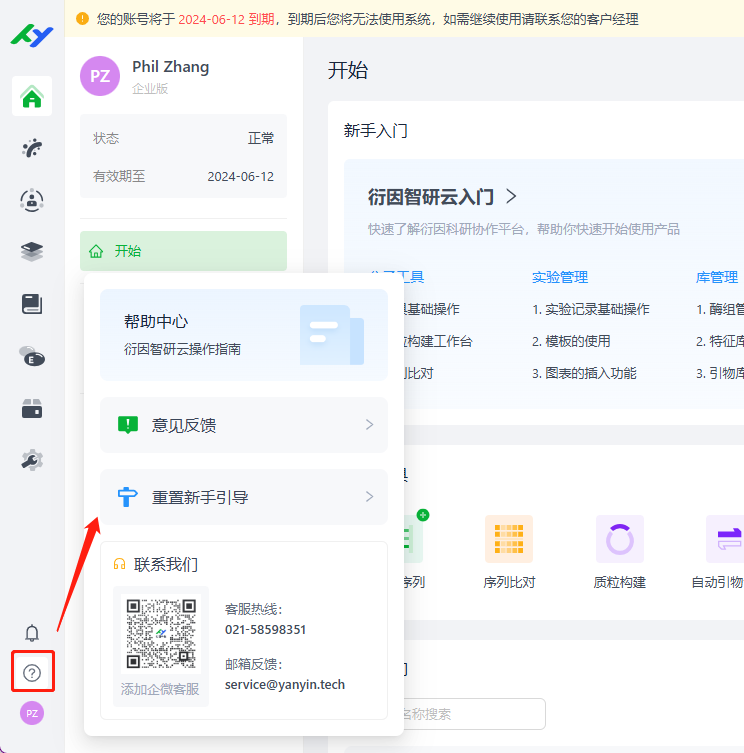The width and height of the screenshot is (744, 753).
Task: Open the 意见反馈 menu entry
Action: pos(244,425)
